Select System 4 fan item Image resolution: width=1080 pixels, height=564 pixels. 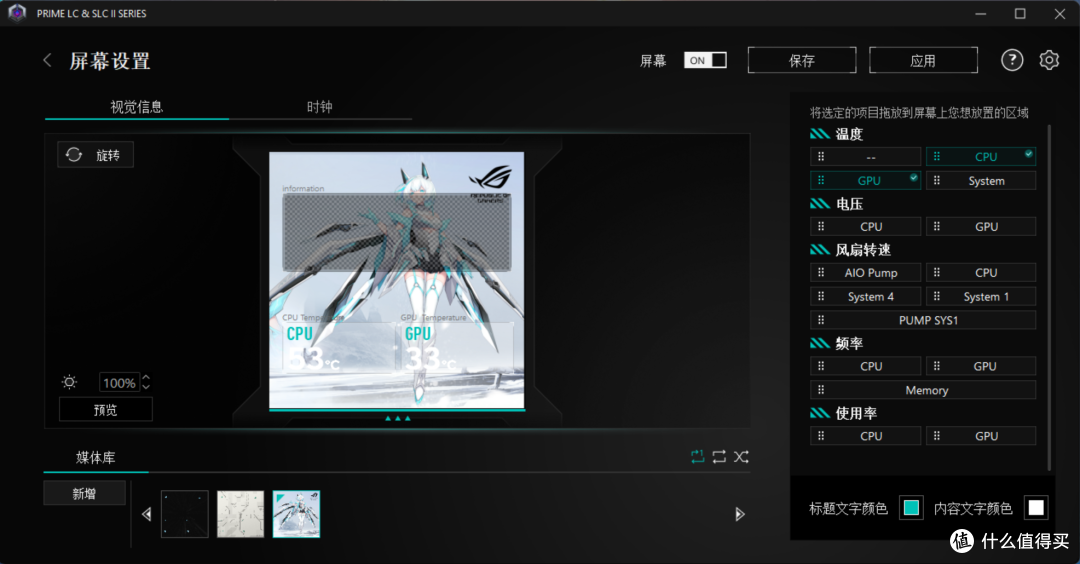point(865,296)
